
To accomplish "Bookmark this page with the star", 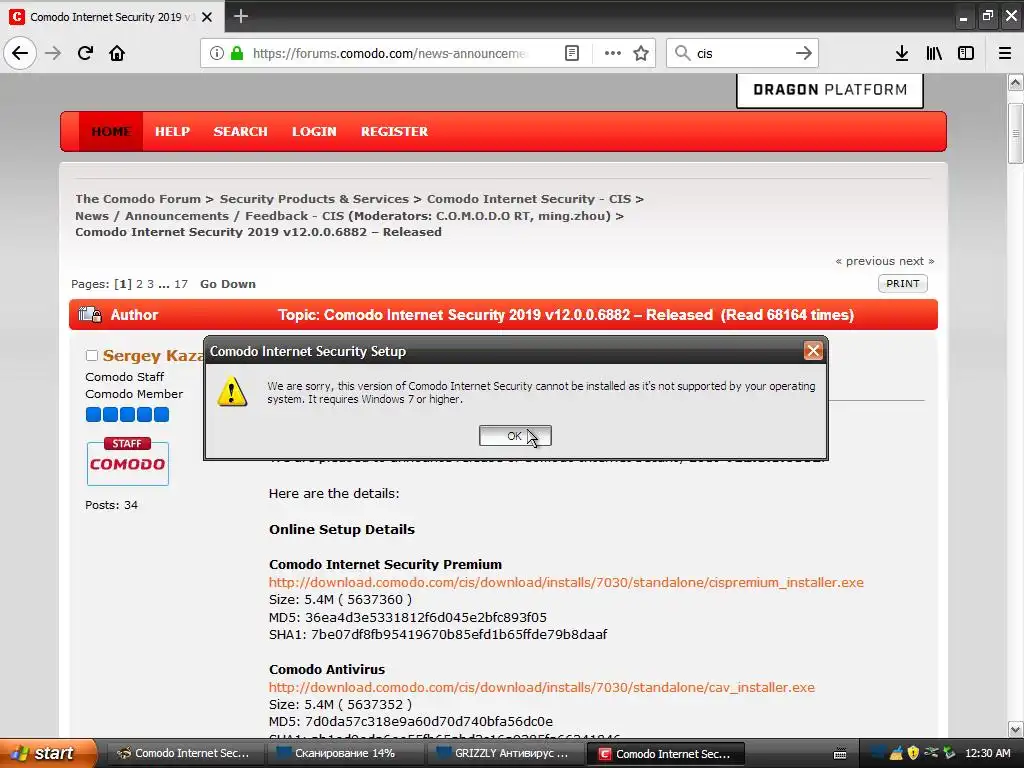I will point(641,53).
